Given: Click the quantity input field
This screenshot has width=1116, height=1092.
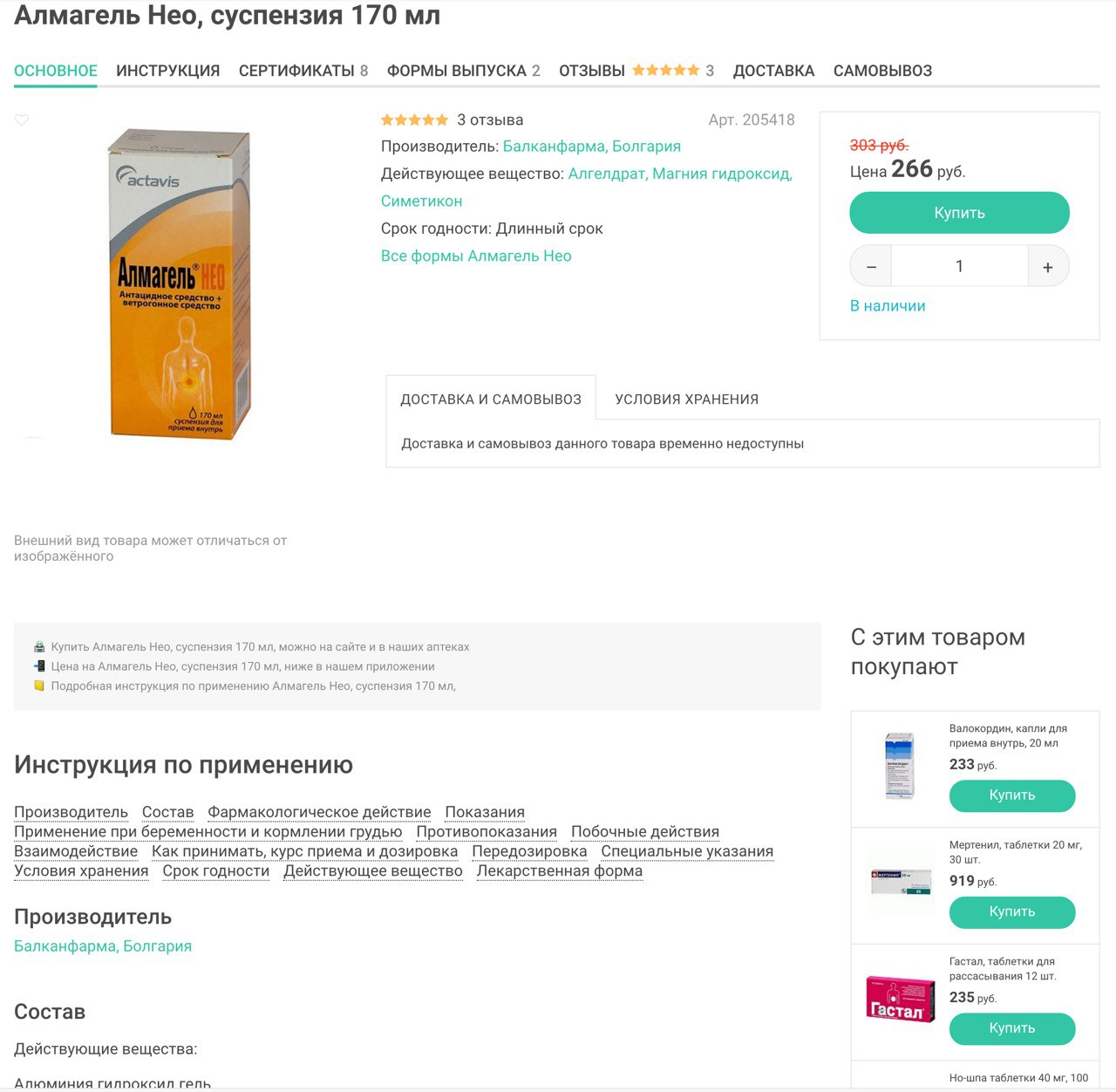Looking at the screenshot, I should [x=959, y=267].
